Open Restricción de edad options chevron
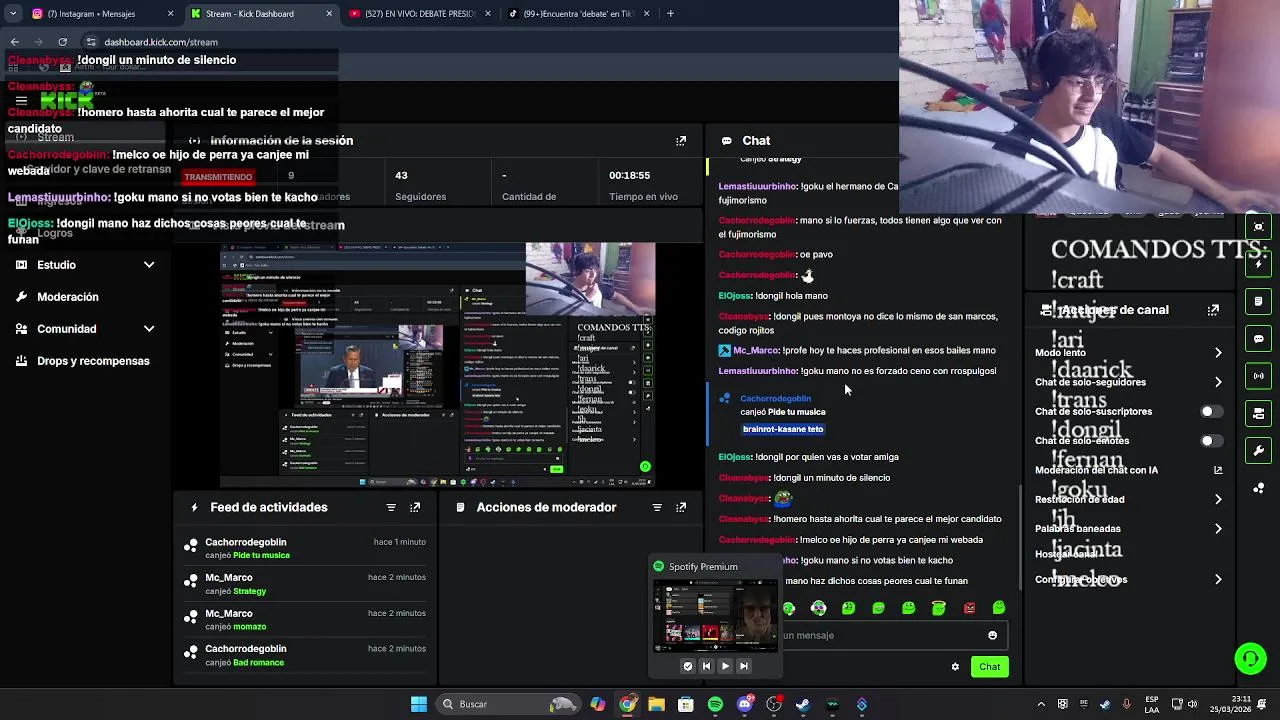The image size is (1280, 720). pos(1218,499)
